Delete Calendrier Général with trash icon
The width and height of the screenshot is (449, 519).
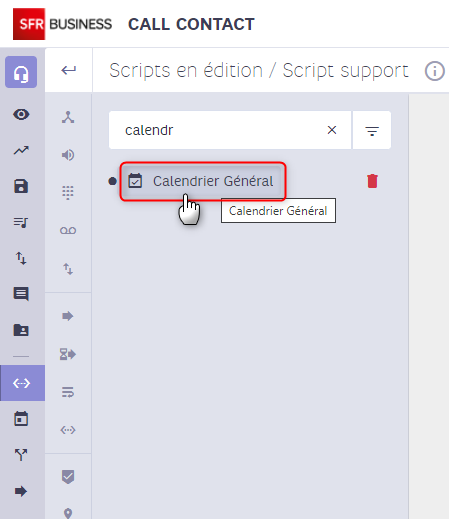click(372, 181)
